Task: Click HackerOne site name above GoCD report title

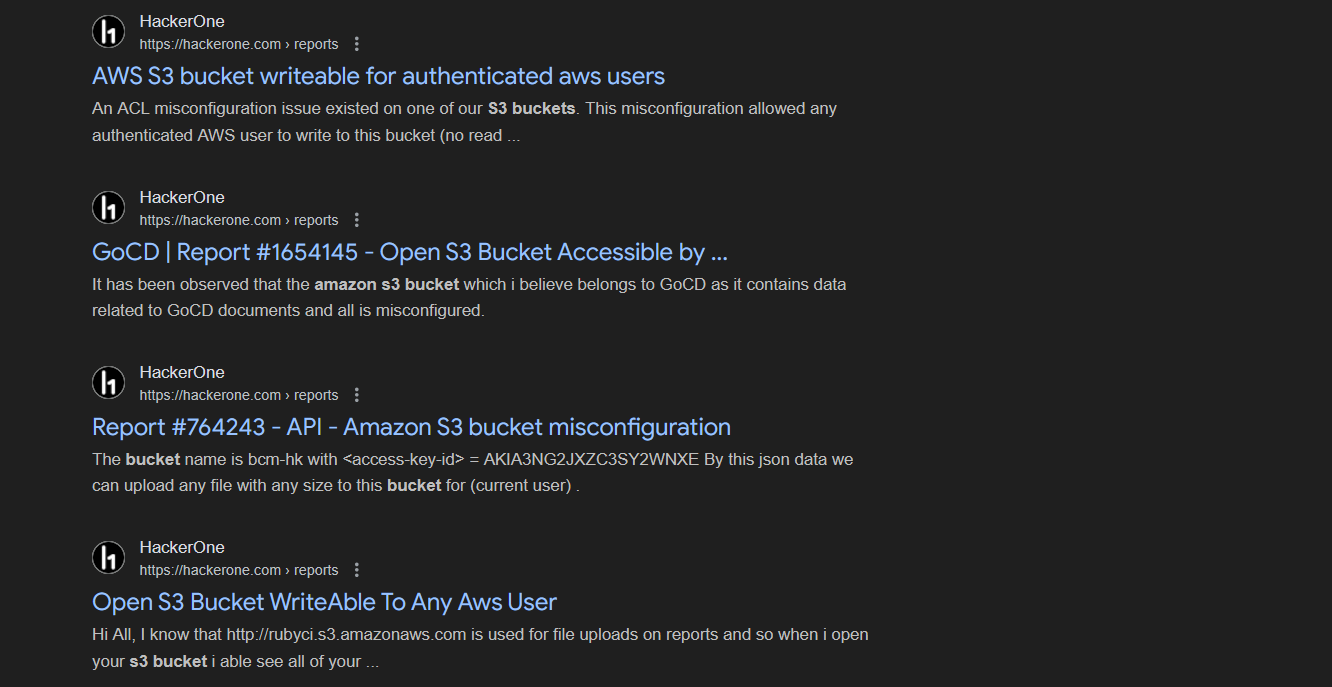Action: coord(182,197)
